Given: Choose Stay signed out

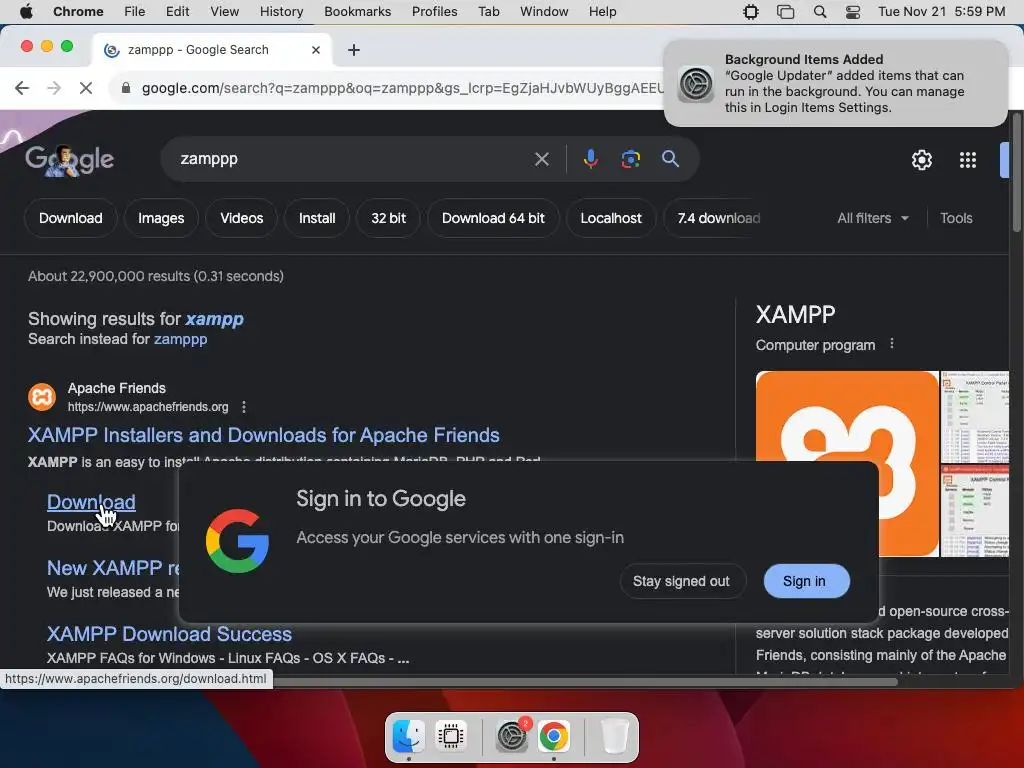Looking at the screenshot, I should (x=681, y=581).
